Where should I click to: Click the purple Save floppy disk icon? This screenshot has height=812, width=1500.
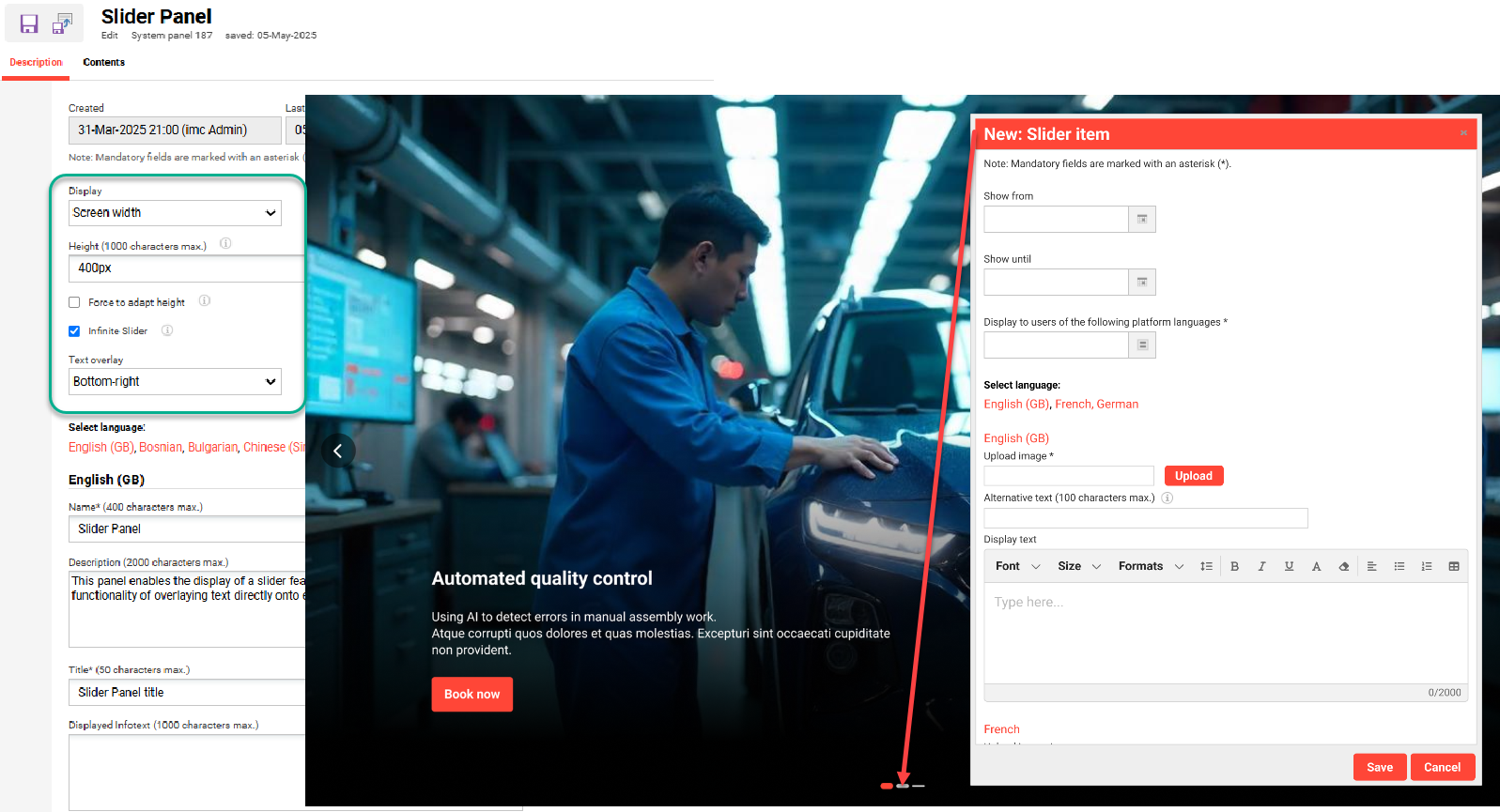[29, 24]
